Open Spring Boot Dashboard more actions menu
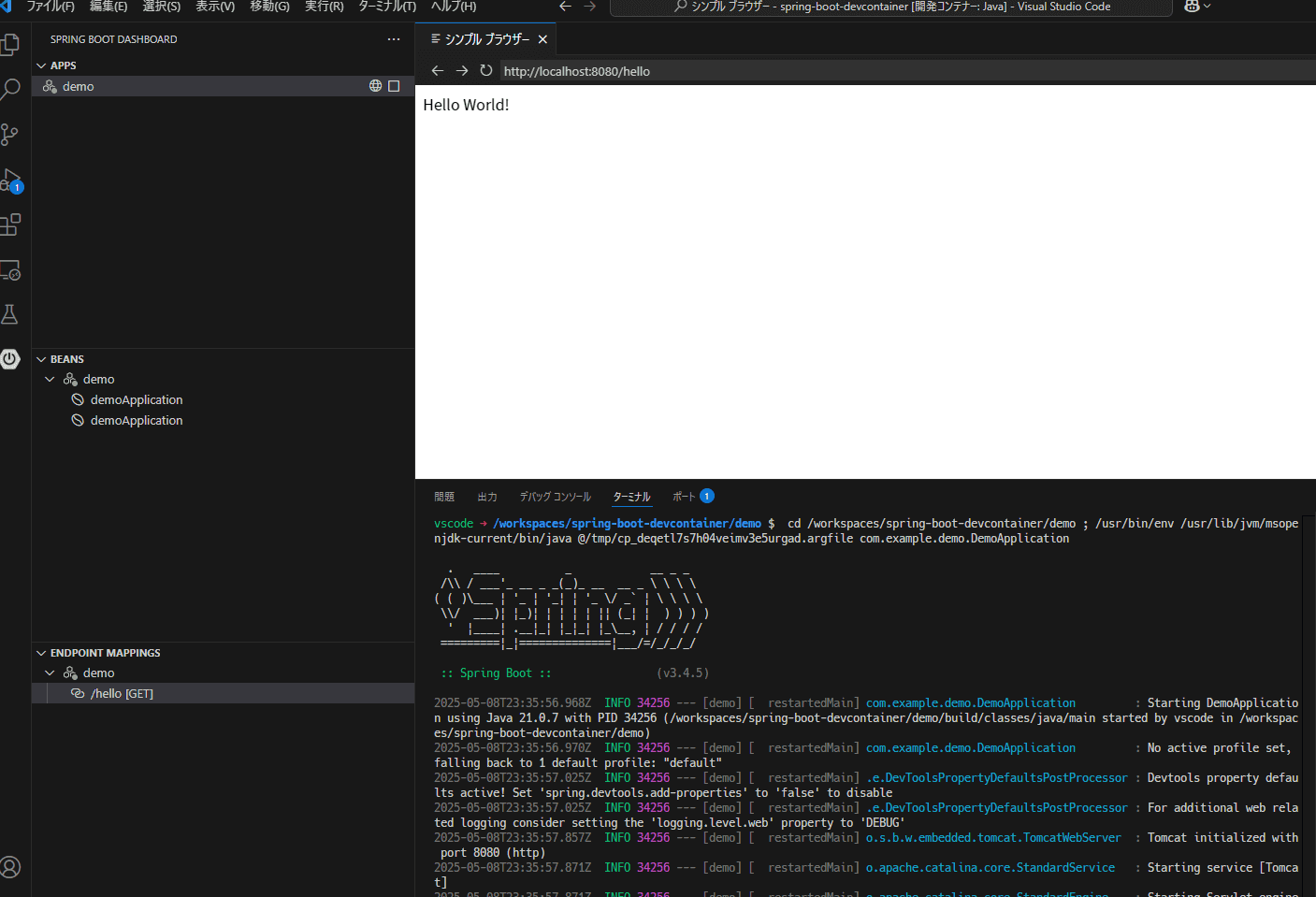1316x897 pixels. [393, 38]
